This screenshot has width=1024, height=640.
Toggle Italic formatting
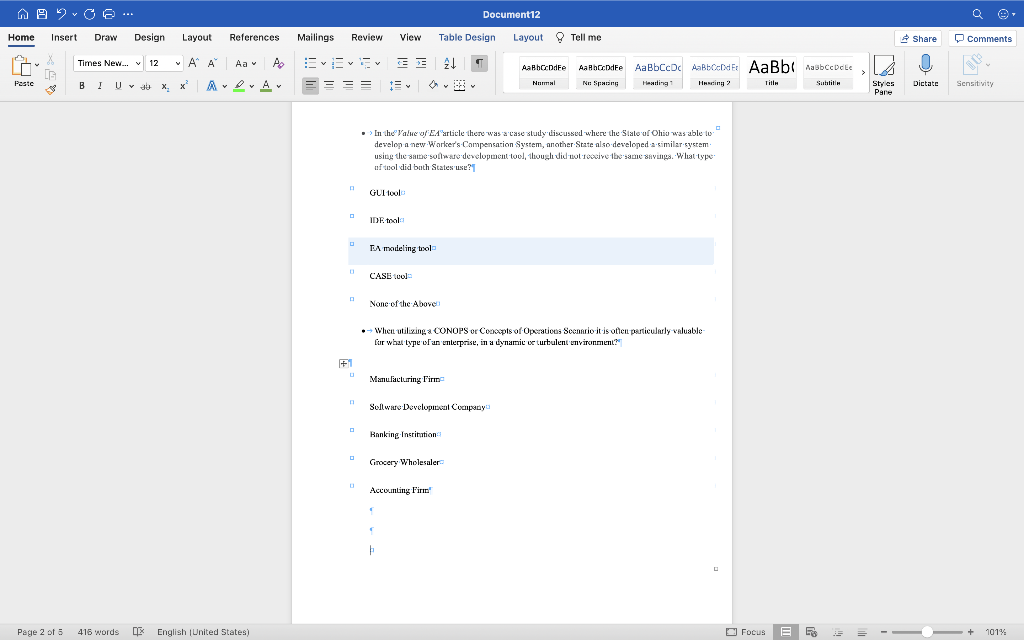tap(100, 86)
